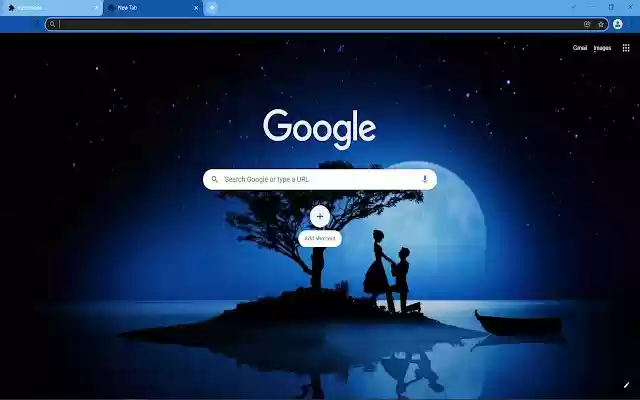The width and height of the screenshot is (640, 400).
Task: Open the tab search chevron
Action: 573,7
